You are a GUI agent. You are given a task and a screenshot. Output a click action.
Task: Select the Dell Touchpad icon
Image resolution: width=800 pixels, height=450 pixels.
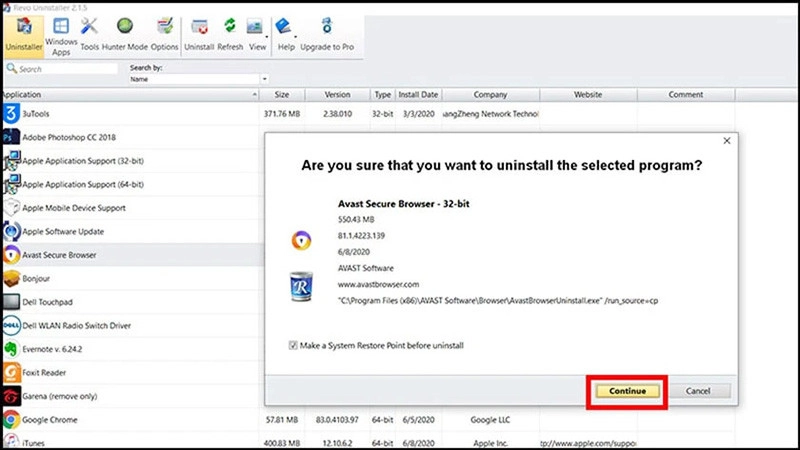click(x=11, y=302)
